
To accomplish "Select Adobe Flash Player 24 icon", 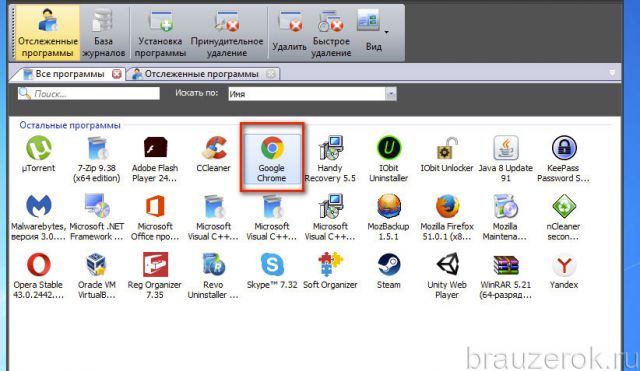I will [x=155, y=148].
